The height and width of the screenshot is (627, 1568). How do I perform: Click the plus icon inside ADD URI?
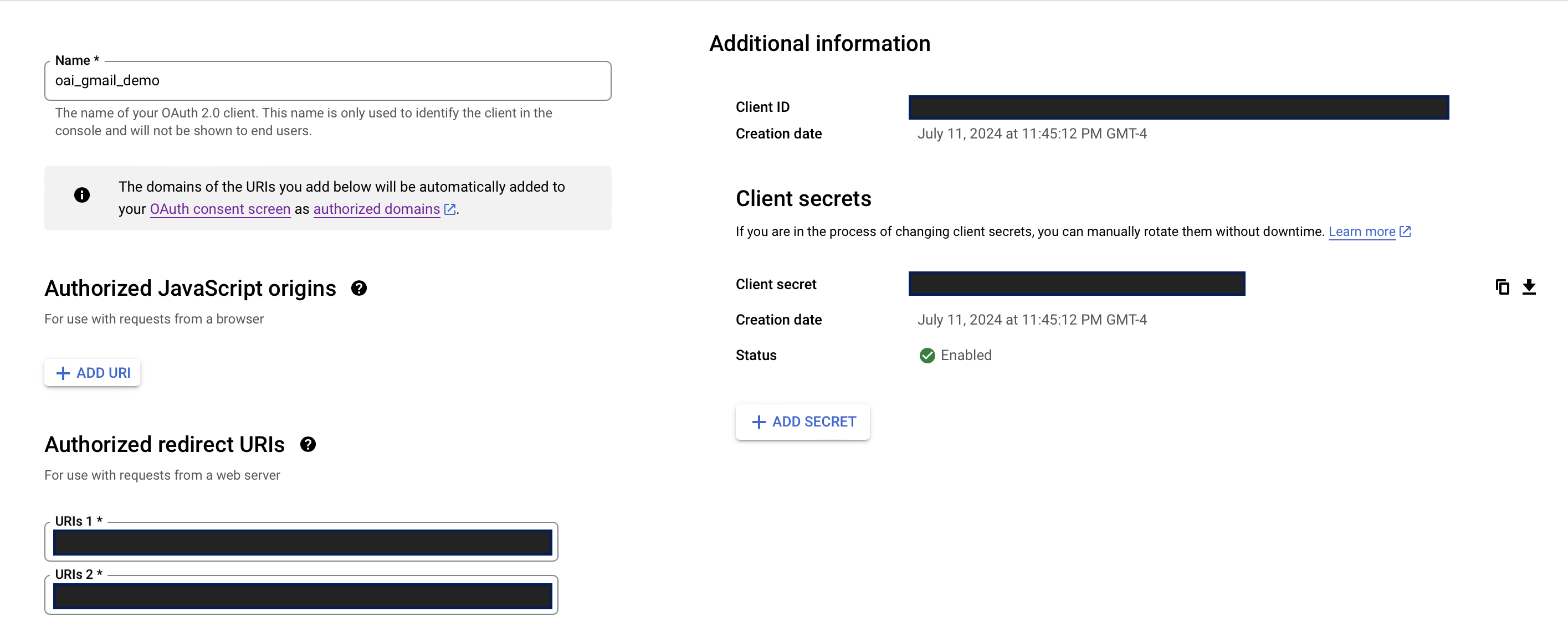click(x=63, y=373)
